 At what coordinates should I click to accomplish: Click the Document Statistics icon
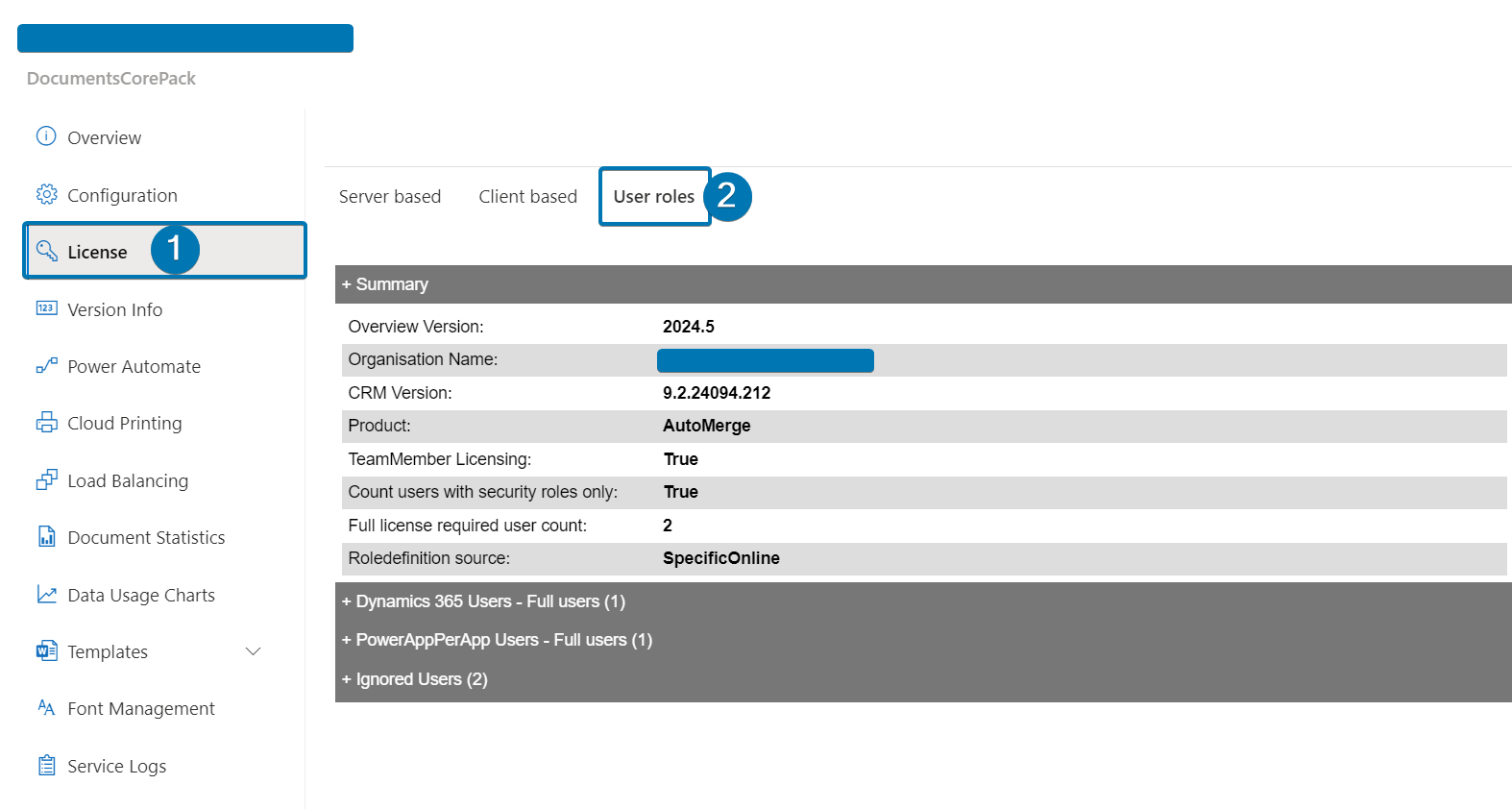click(46, 537)
